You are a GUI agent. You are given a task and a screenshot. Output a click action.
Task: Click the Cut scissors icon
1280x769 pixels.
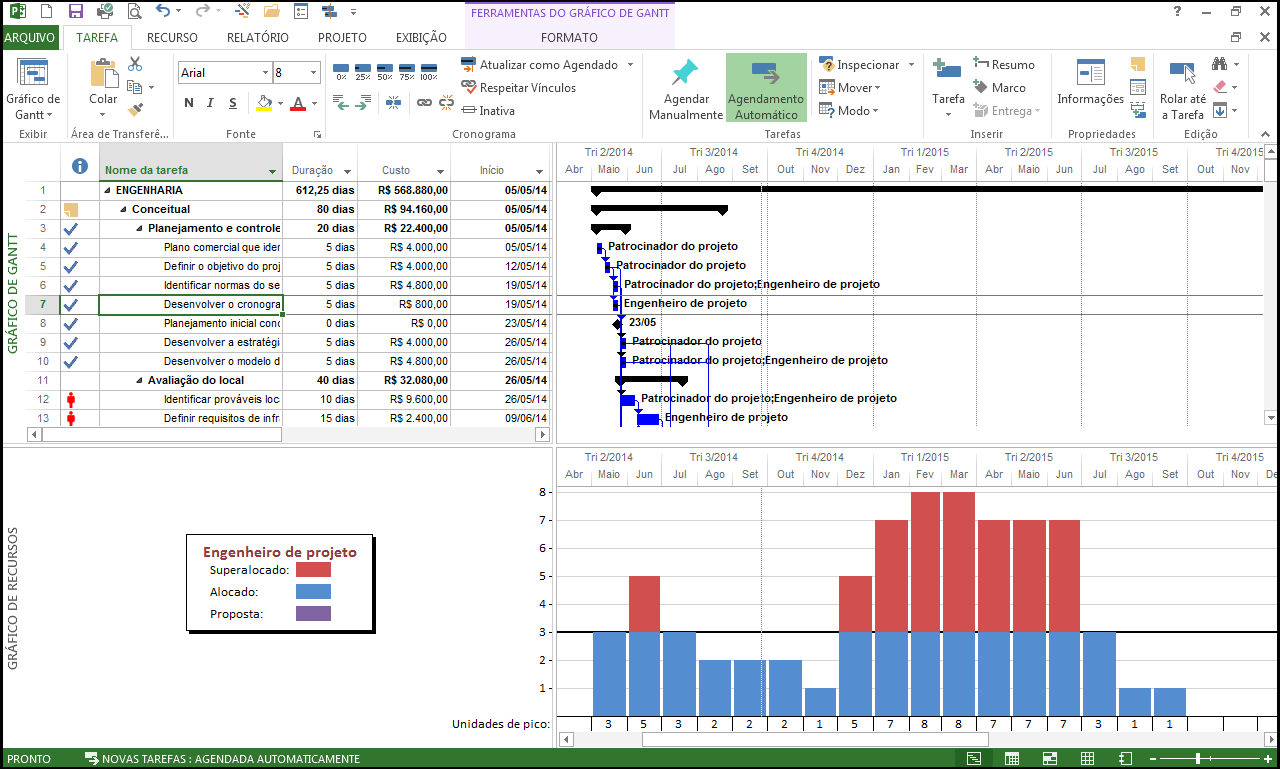pyautogui.click(x=135, y=64)
